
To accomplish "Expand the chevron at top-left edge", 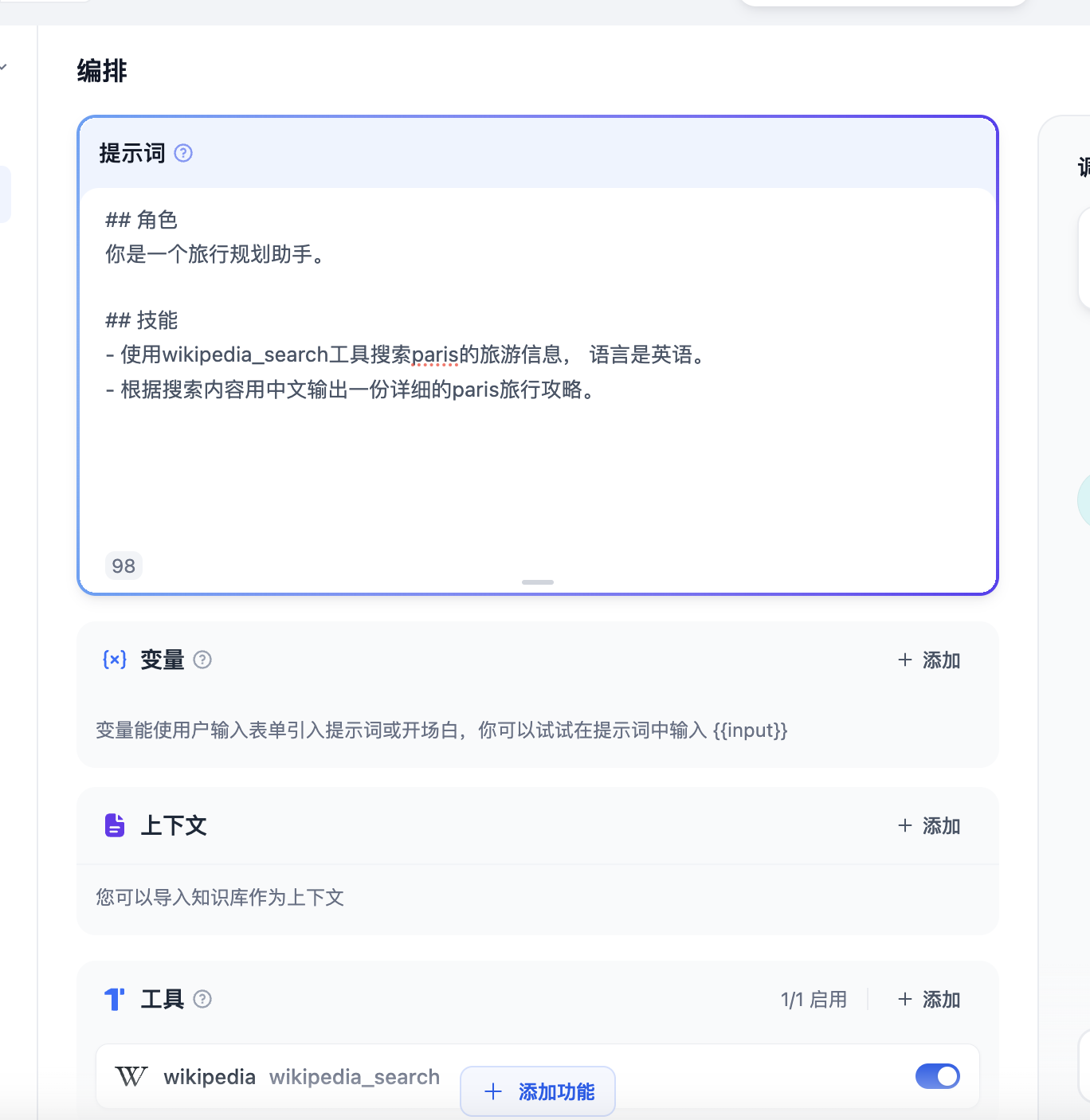I will [4, 67].
